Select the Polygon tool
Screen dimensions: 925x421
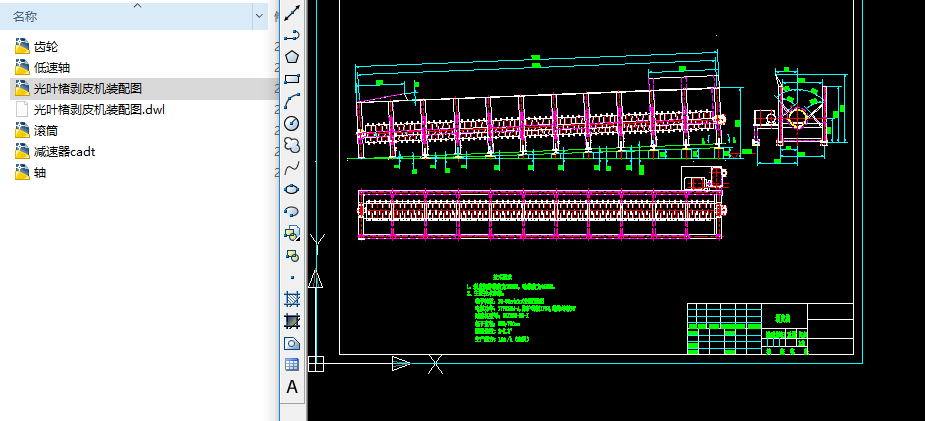tap(292, 57)
